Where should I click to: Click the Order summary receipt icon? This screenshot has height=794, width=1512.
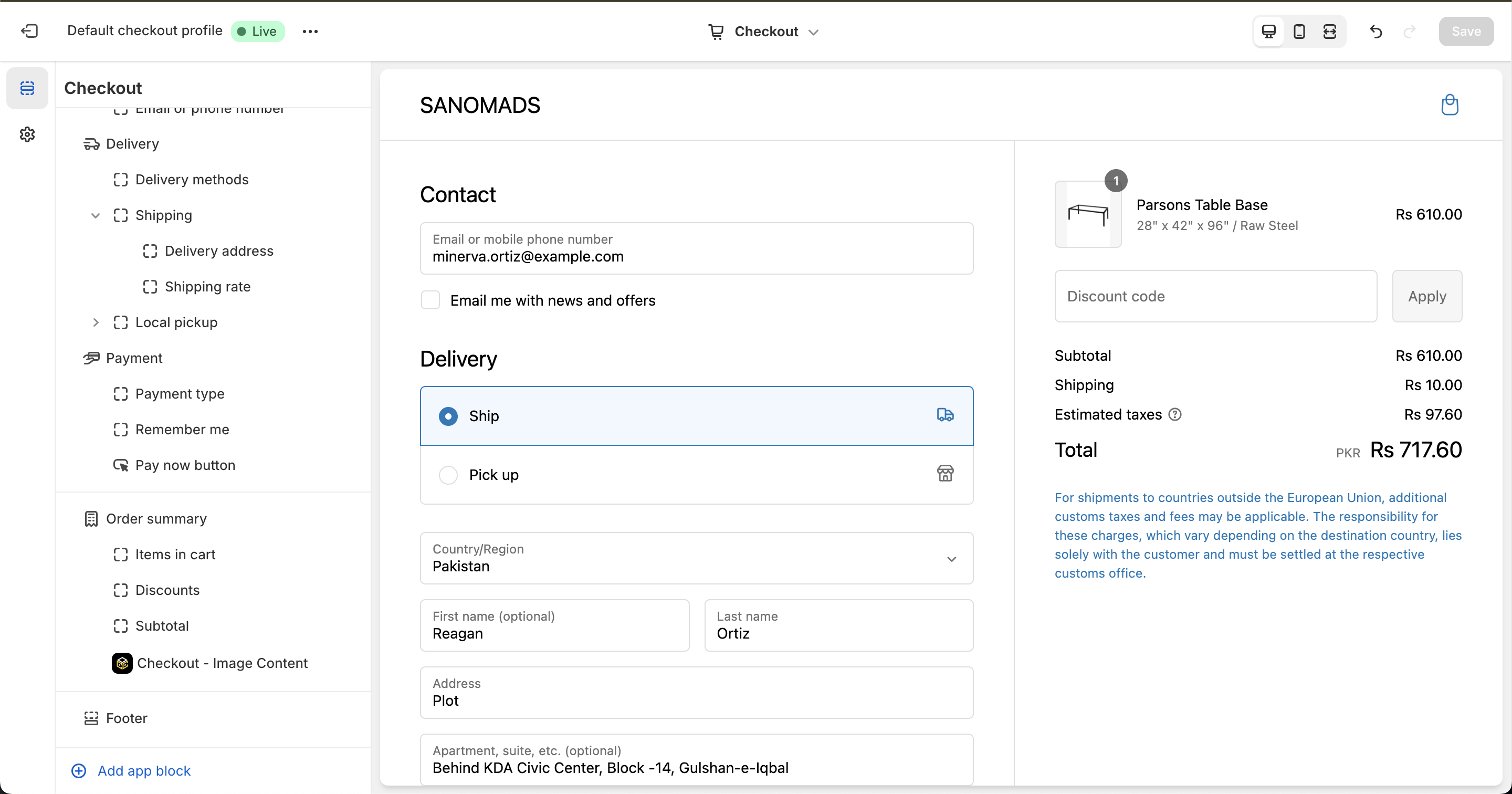pos(91,519)
